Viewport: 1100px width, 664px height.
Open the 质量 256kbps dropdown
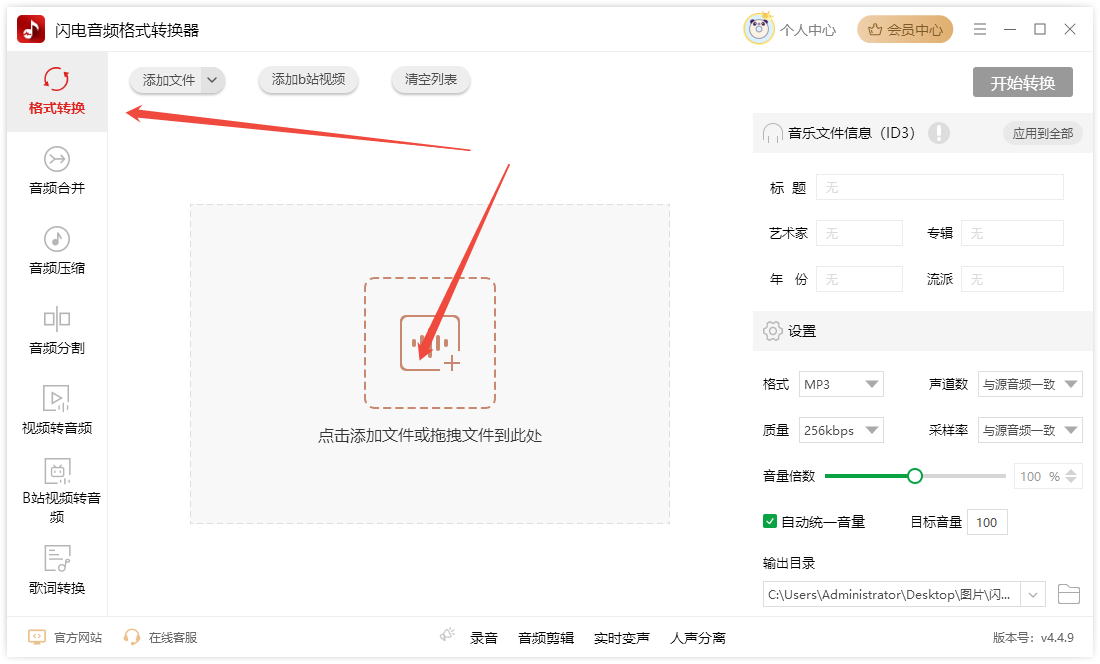pos(841,431)
